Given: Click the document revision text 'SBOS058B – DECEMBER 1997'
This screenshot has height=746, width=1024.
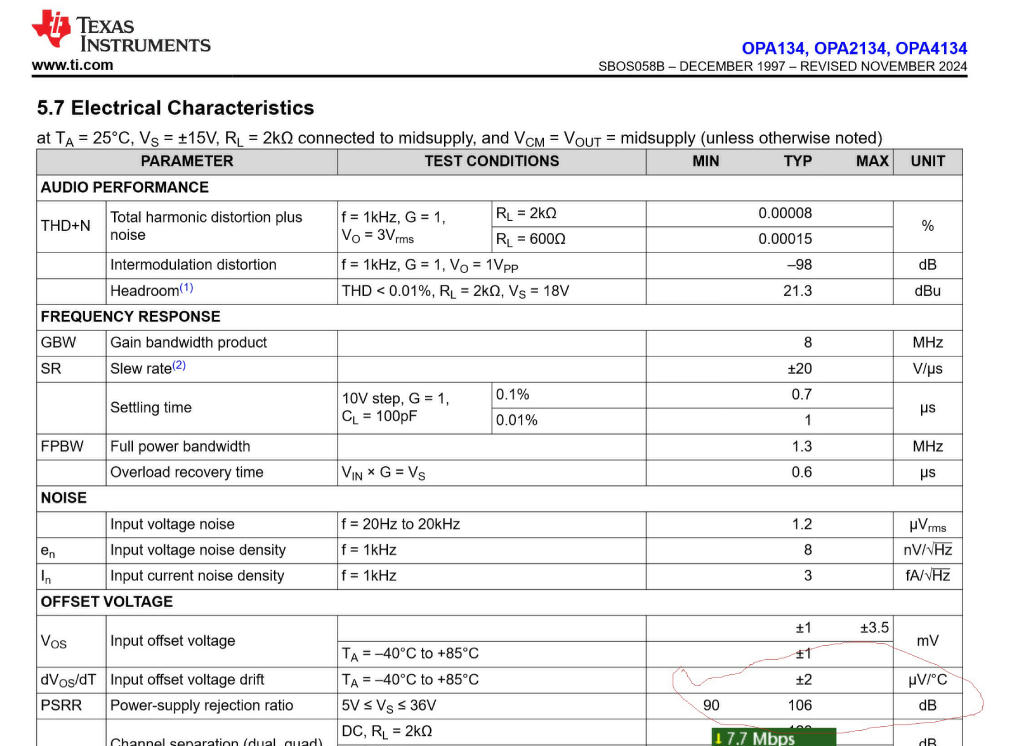Looking at the screenshot, I should click(692, 67).
